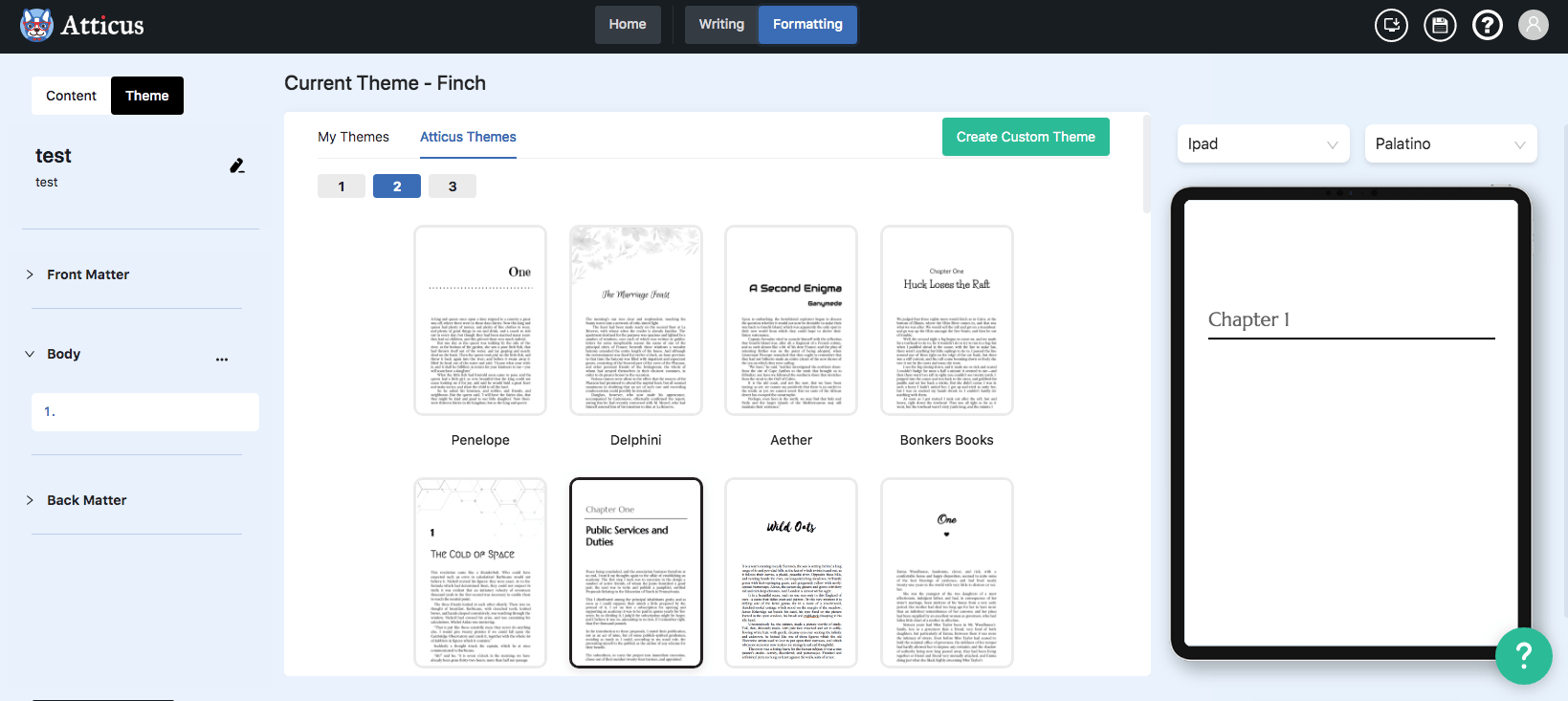This screenshot has width=1568, height=701.
Task: Select the script 'One' theme thumbnail
Action: click(947, 572)
